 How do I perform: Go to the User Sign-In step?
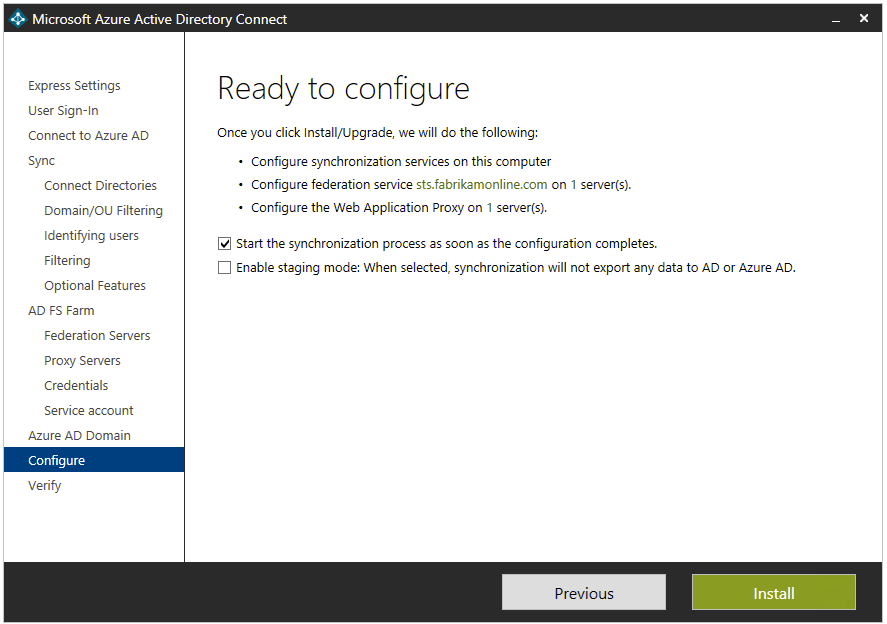click(x=63, y=110)
